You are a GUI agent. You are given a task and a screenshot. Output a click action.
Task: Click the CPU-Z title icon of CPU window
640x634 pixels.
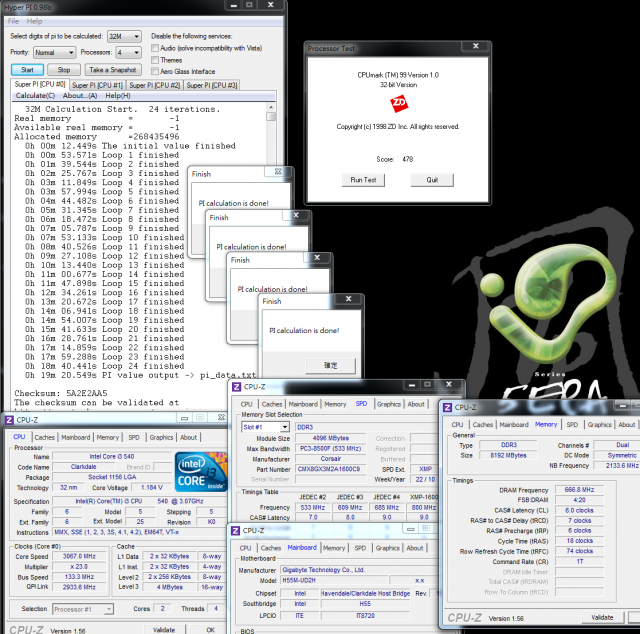click(9, 420)
